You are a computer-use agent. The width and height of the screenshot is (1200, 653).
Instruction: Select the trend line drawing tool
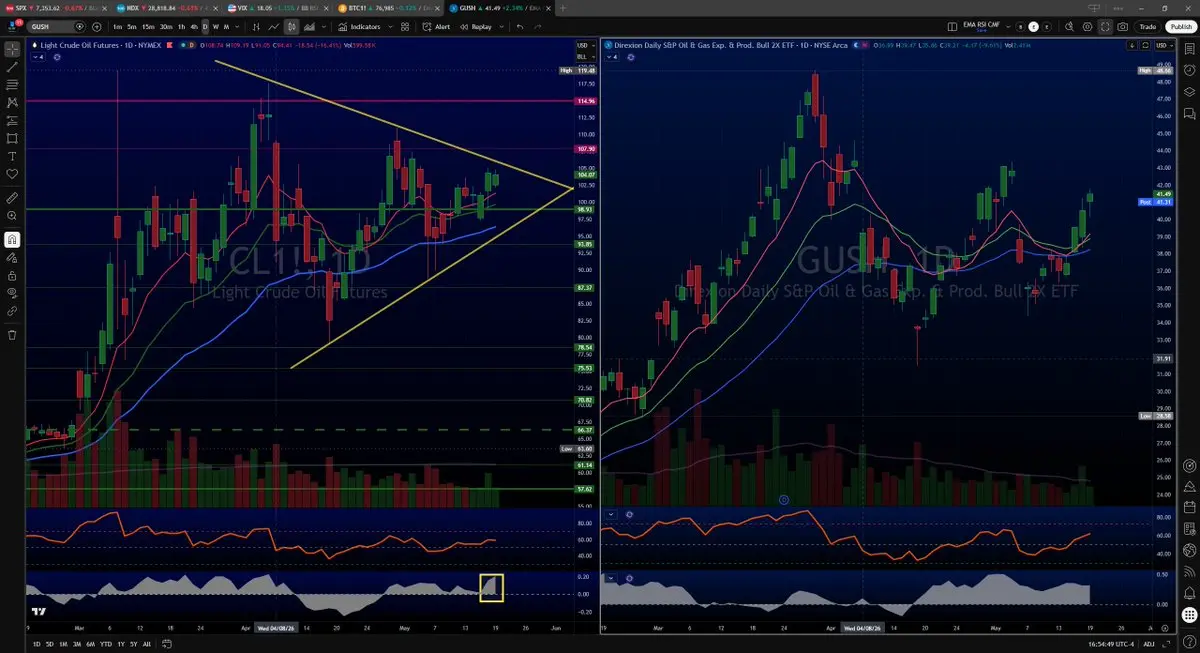12,66
